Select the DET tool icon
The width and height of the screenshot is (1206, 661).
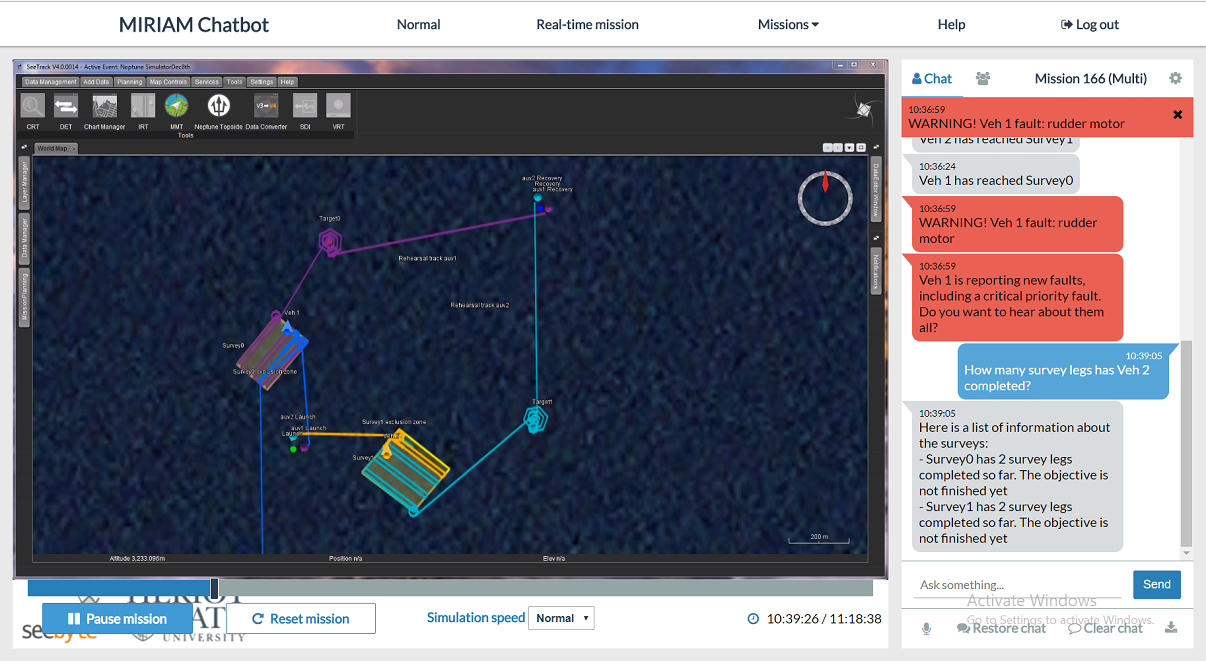66,107
